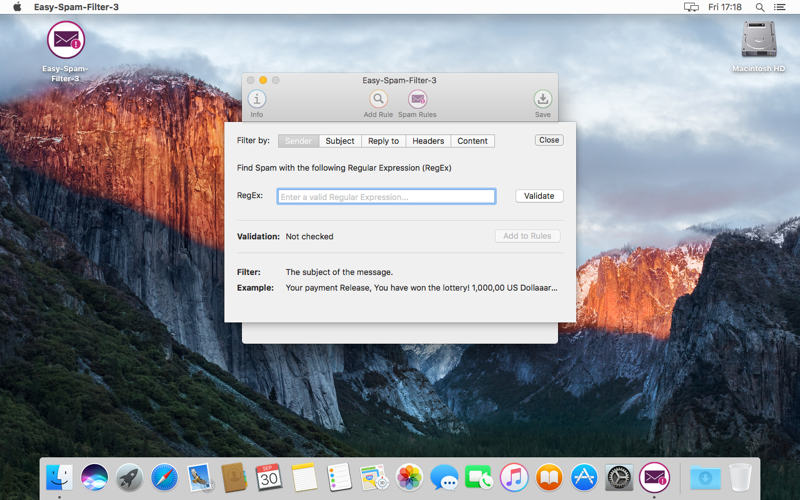Select the Content filter tab
The height and width of the screenshot is (500, 800).
coord(472,141)
